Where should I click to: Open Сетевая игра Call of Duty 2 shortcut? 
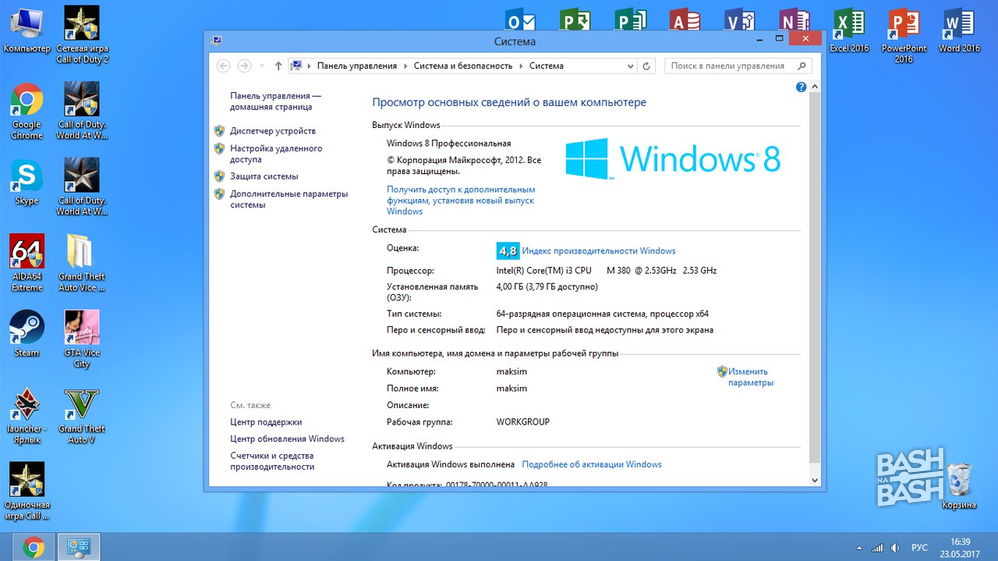pos(82,35)
